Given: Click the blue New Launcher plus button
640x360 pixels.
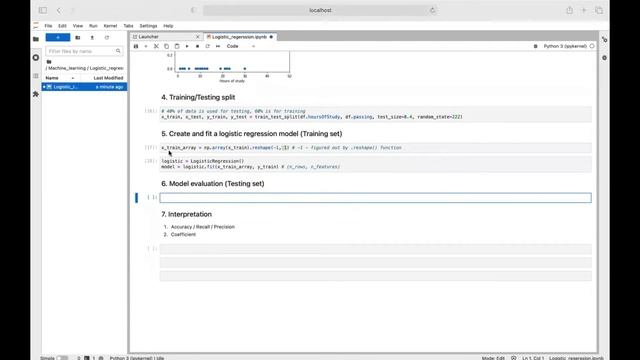Looking at the screenshot, I should (58, 38).
